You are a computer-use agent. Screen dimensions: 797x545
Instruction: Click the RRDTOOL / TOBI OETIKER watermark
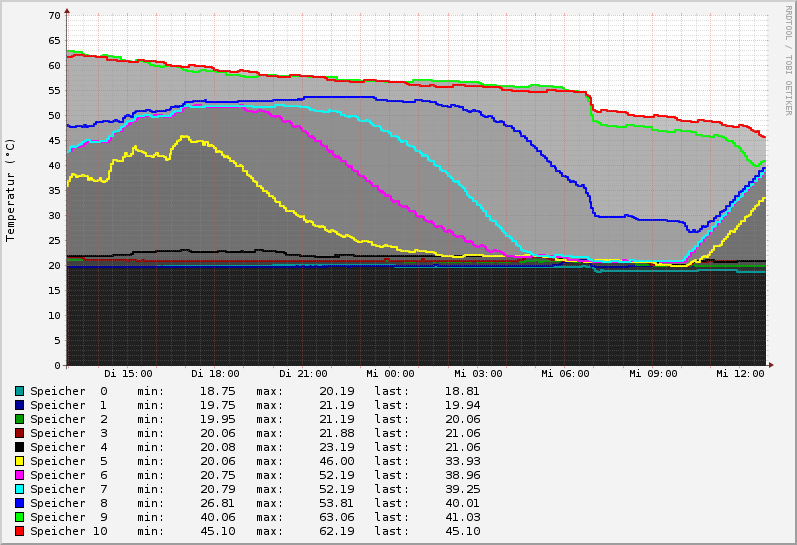tap(787, 60)
